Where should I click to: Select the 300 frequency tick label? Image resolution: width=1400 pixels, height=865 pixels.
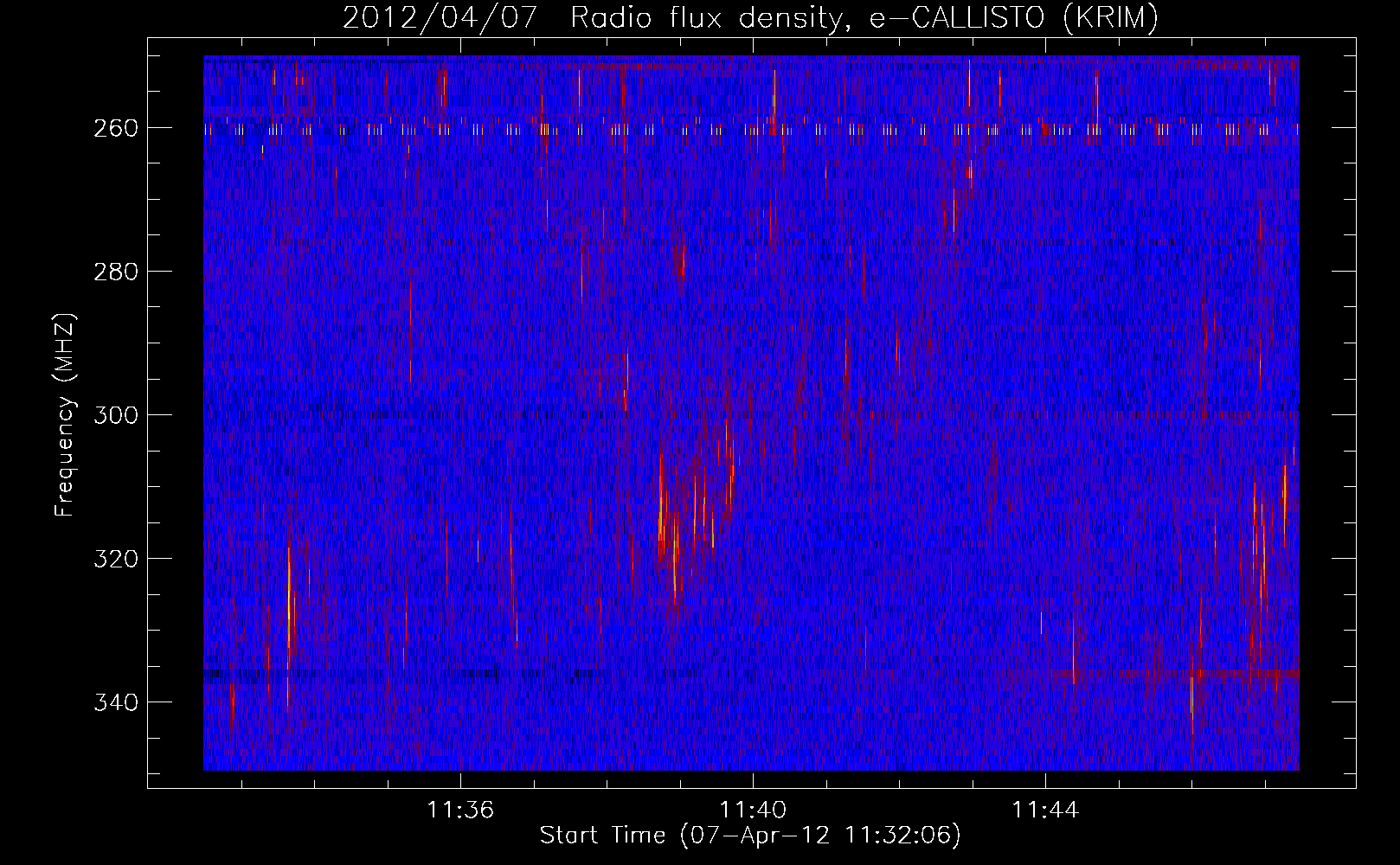(115, 415)
